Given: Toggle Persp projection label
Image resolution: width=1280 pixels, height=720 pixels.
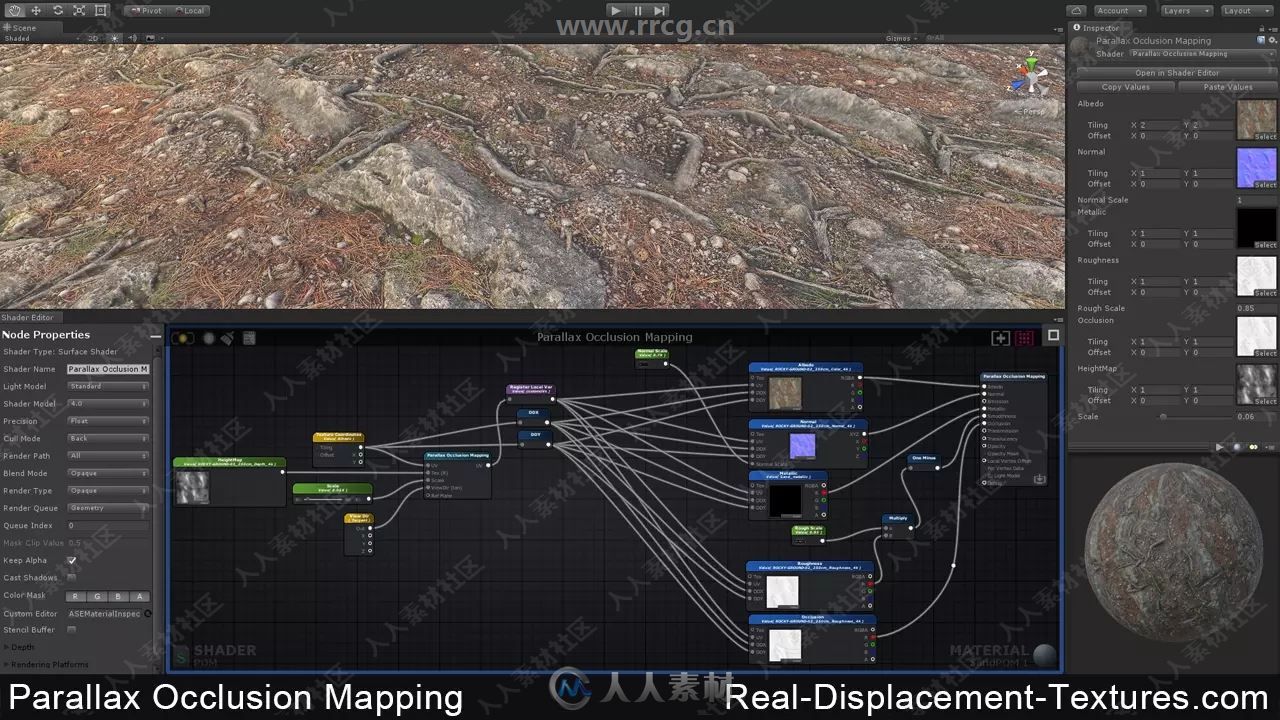Looking at the screenshot, I should pyautogui.click(x=1030, y=111).
